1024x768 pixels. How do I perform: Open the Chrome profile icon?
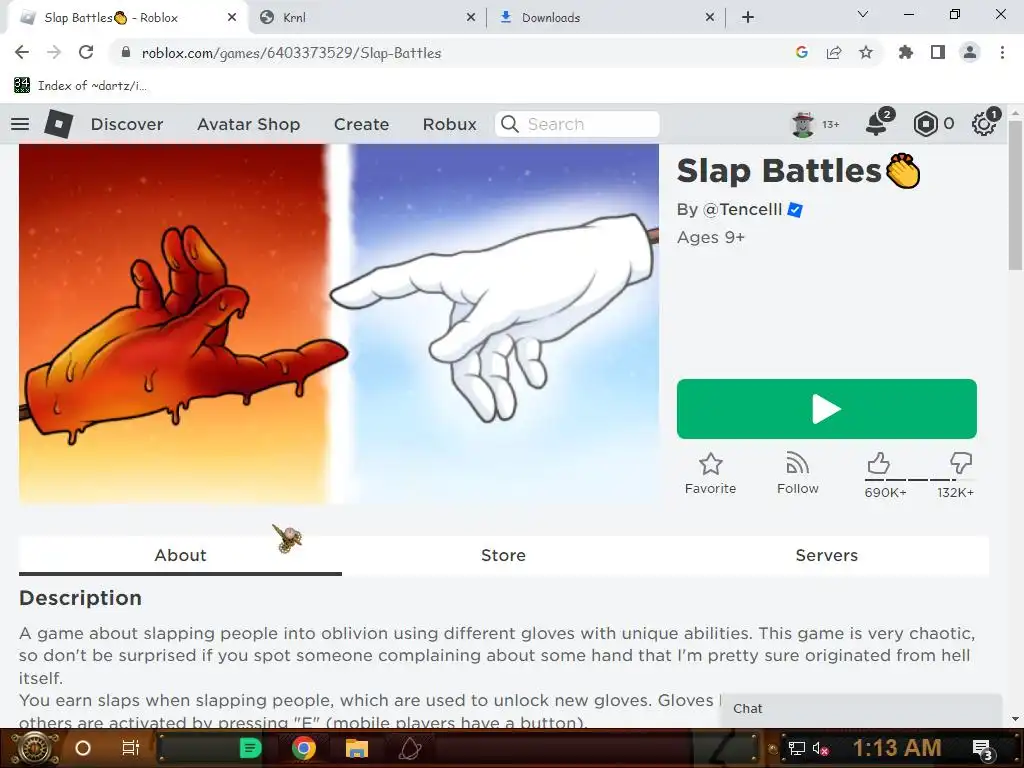[970, 52]
